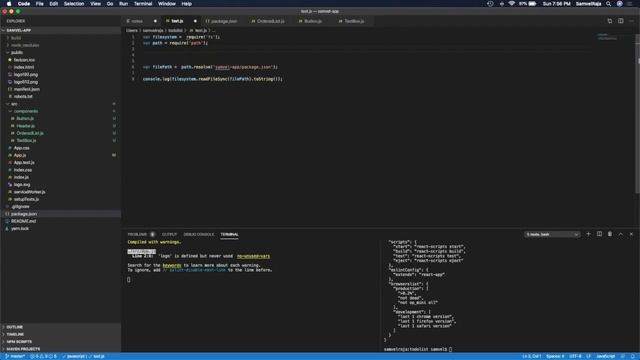
Task: Open serviceWorker.js in the explorer
Action: pos(60,192)
